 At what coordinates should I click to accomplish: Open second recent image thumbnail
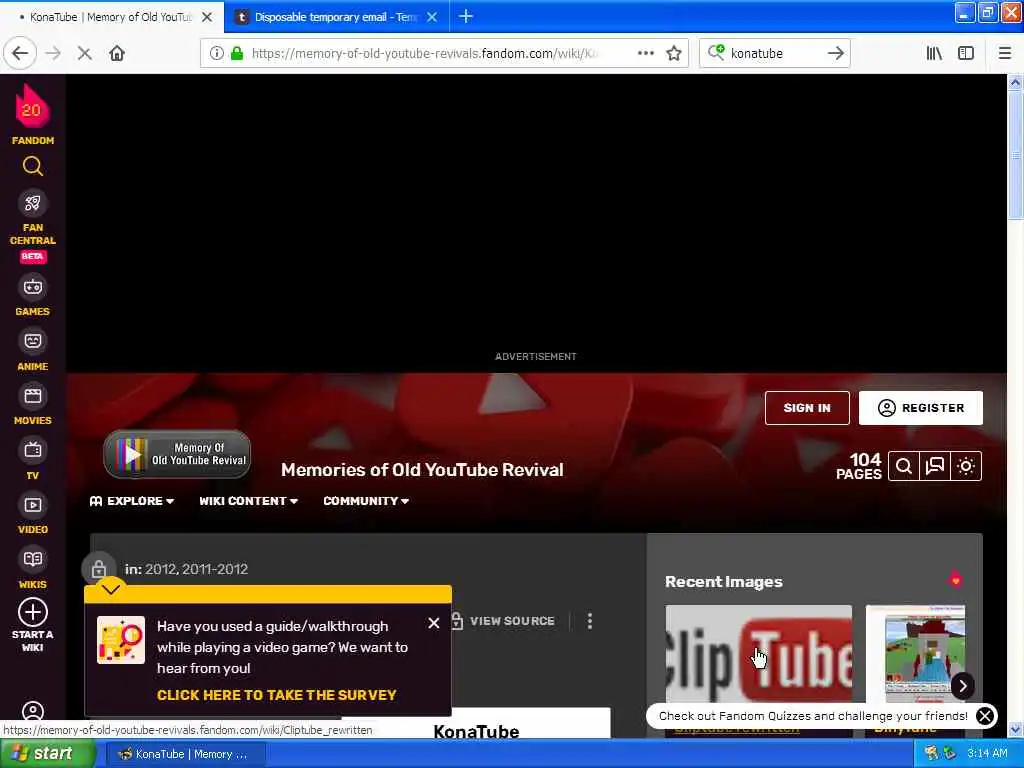point(915,654)
